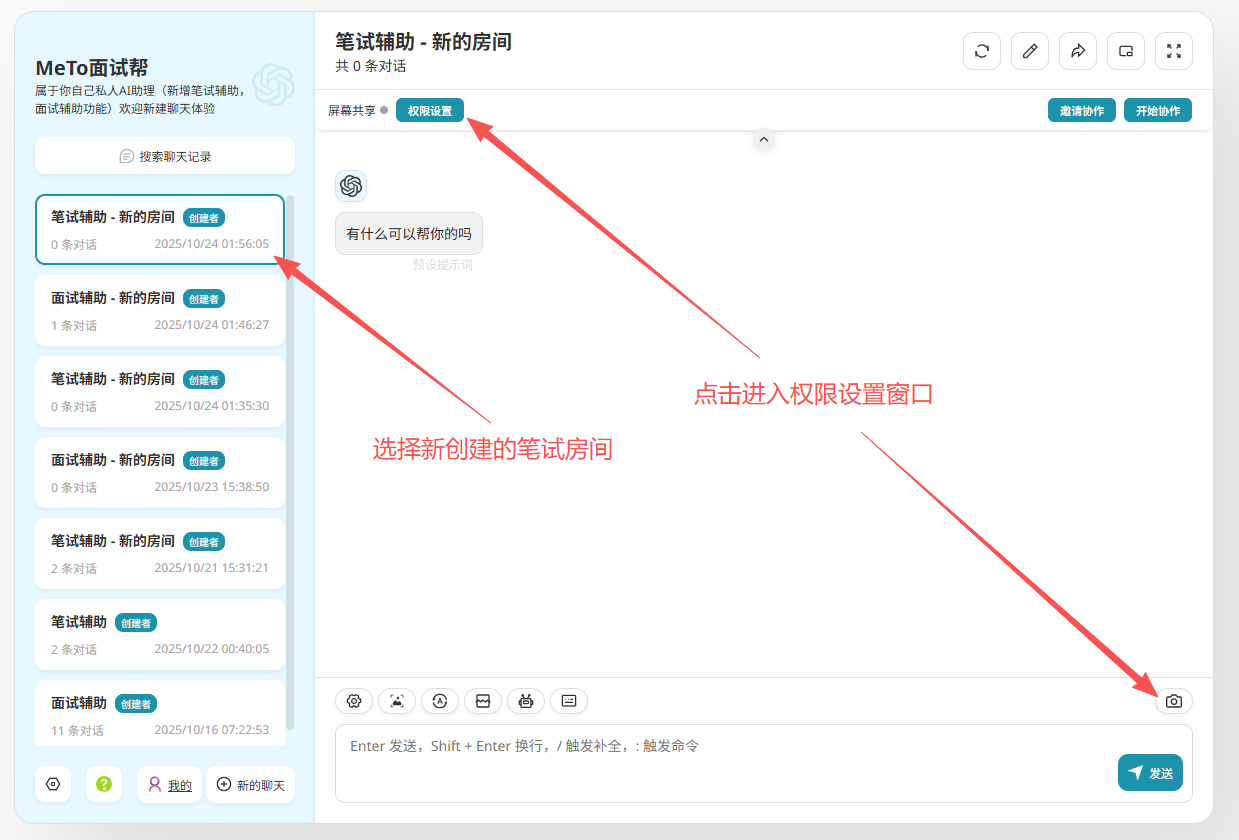The image size is (1239, 840).
Task: Click the share arrow icon
Action: [x=1078, y=51]
